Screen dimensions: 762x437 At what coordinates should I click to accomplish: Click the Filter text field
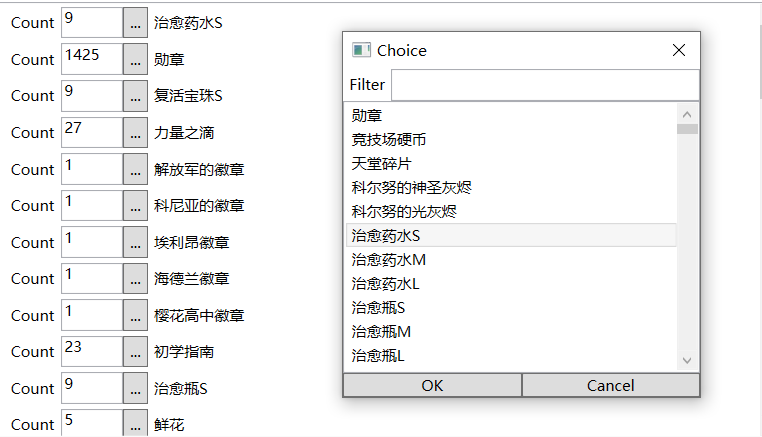[x=545, y=85]
